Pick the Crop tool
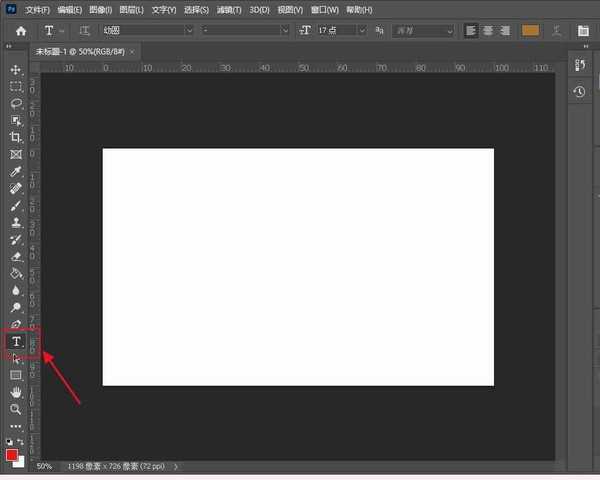Viewport: 600px width, 480px height. tap(16, 137)
